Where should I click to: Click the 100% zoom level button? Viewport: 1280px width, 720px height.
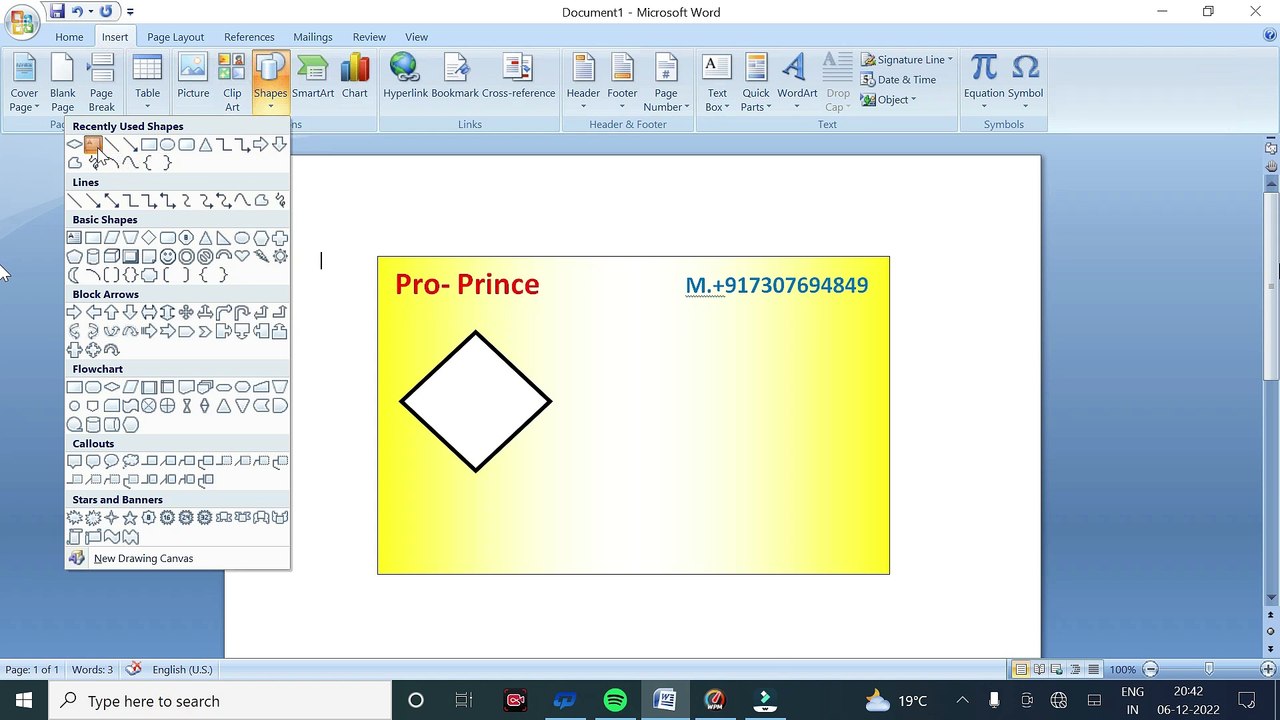1122,669
